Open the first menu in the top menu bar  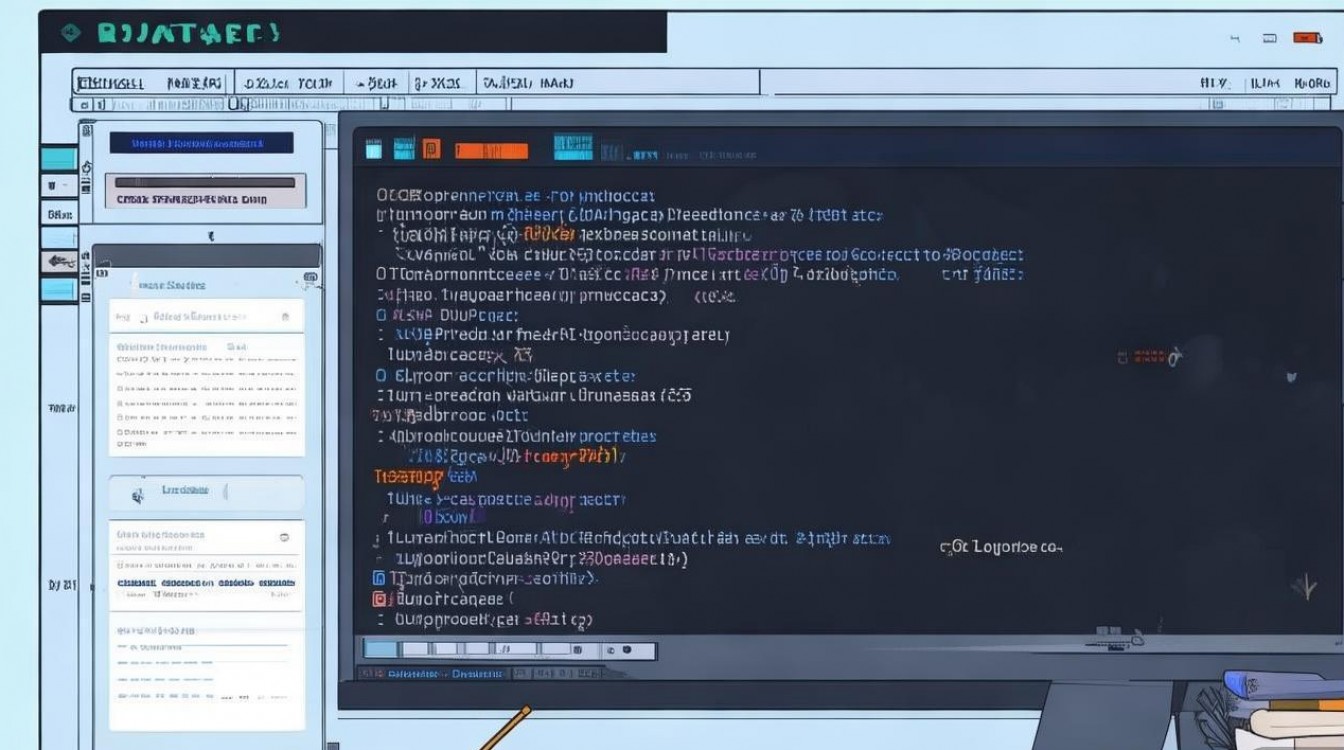pyautogui.click(x=110, y=83)
